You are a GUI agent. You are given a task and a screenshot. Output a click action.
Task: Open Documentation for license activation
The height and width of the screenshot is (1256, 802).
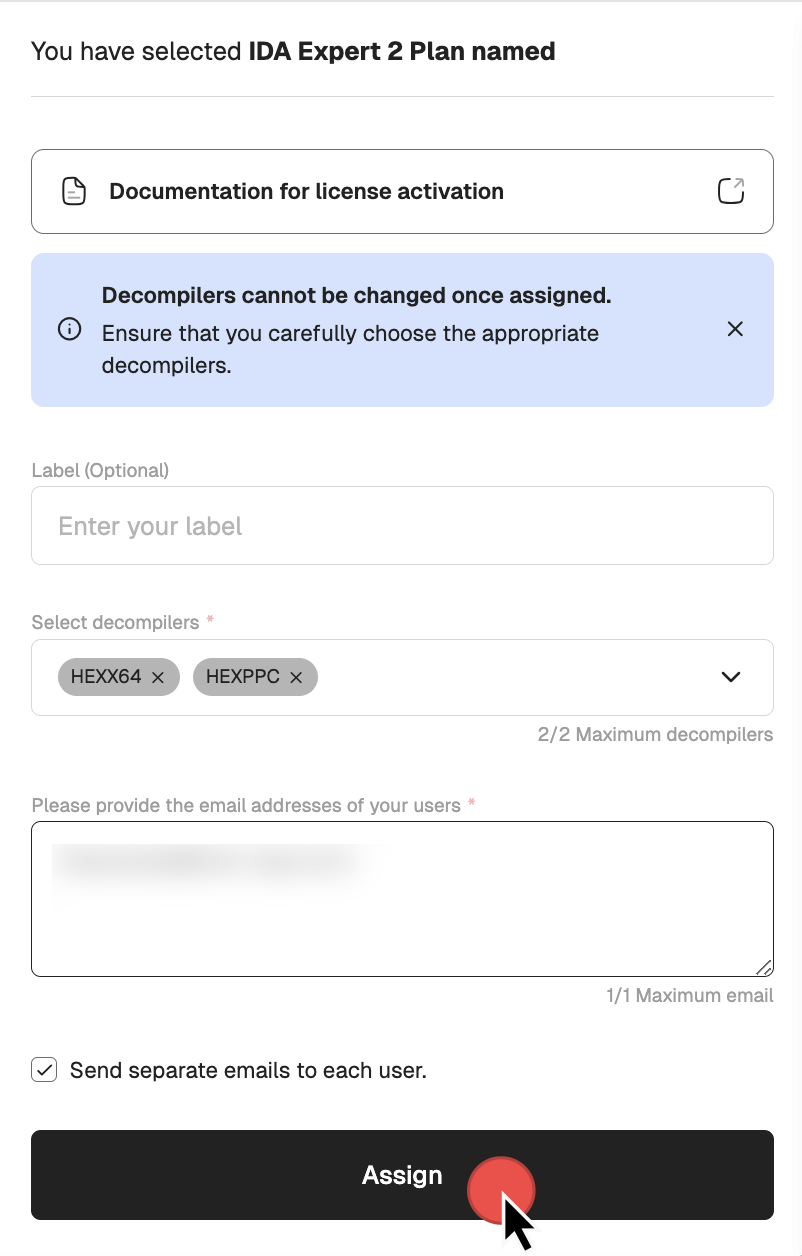click(306, 191)
